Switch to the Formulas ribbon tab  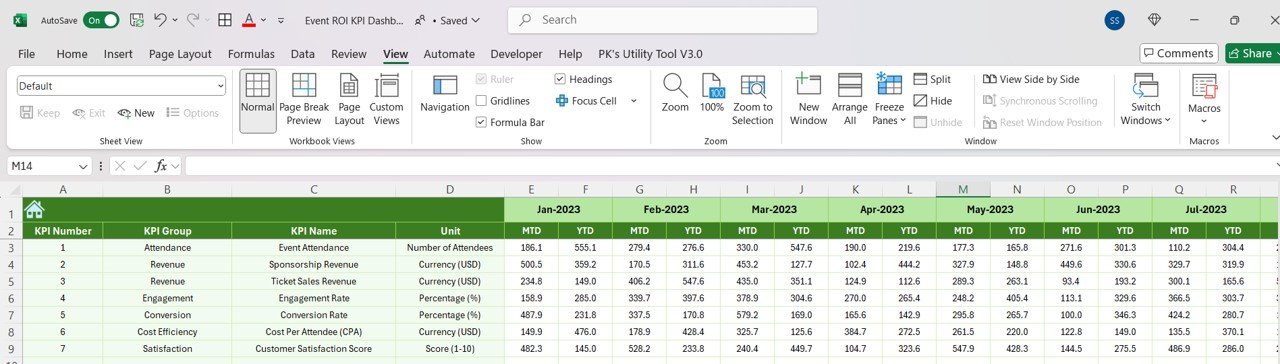[251, 54]
